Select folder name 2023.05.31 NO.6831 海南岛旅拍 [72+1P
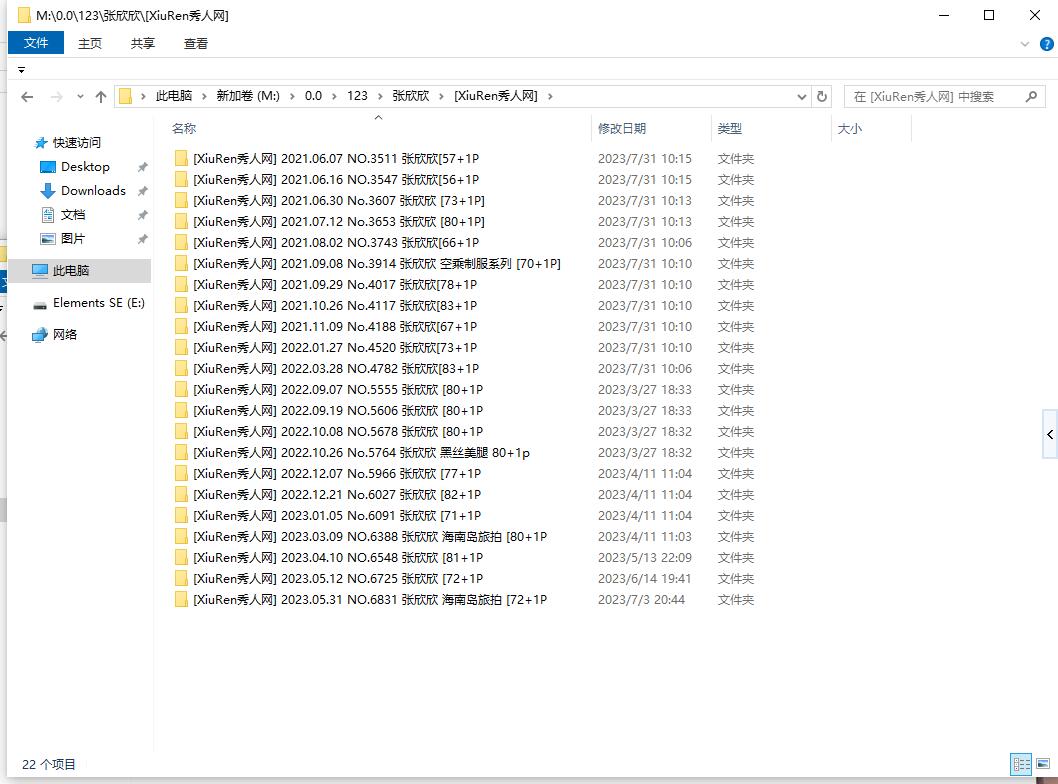The image size is (1058, 784). (x=370, y=600)
